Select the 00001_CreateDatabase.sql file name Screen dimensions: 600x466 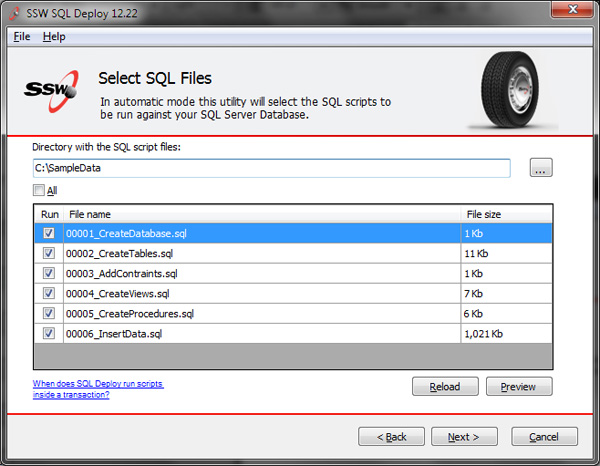[126, 233]
